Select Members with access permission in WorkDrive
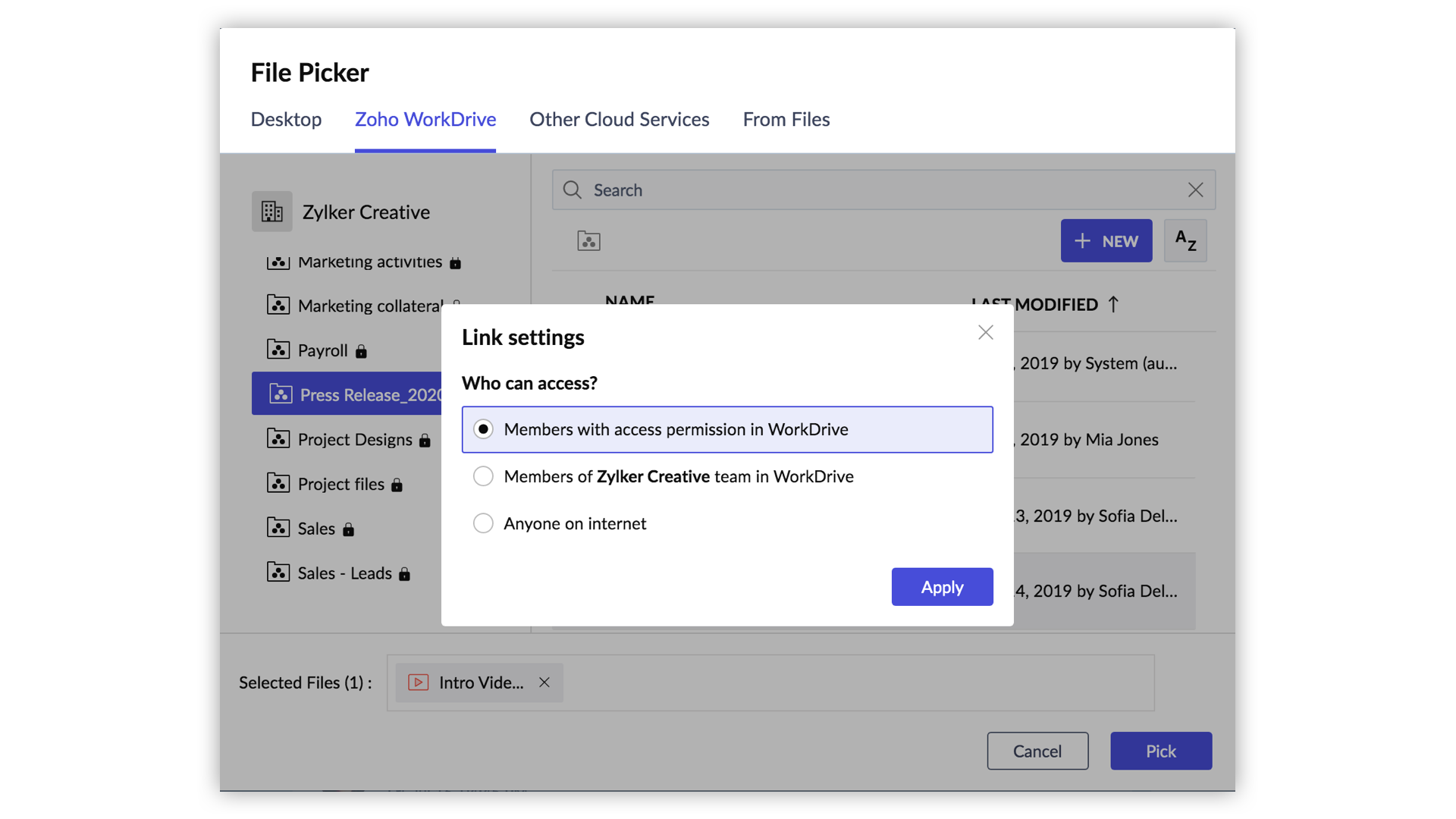Viewport: 1456px width, 819px height. (483, 429)
